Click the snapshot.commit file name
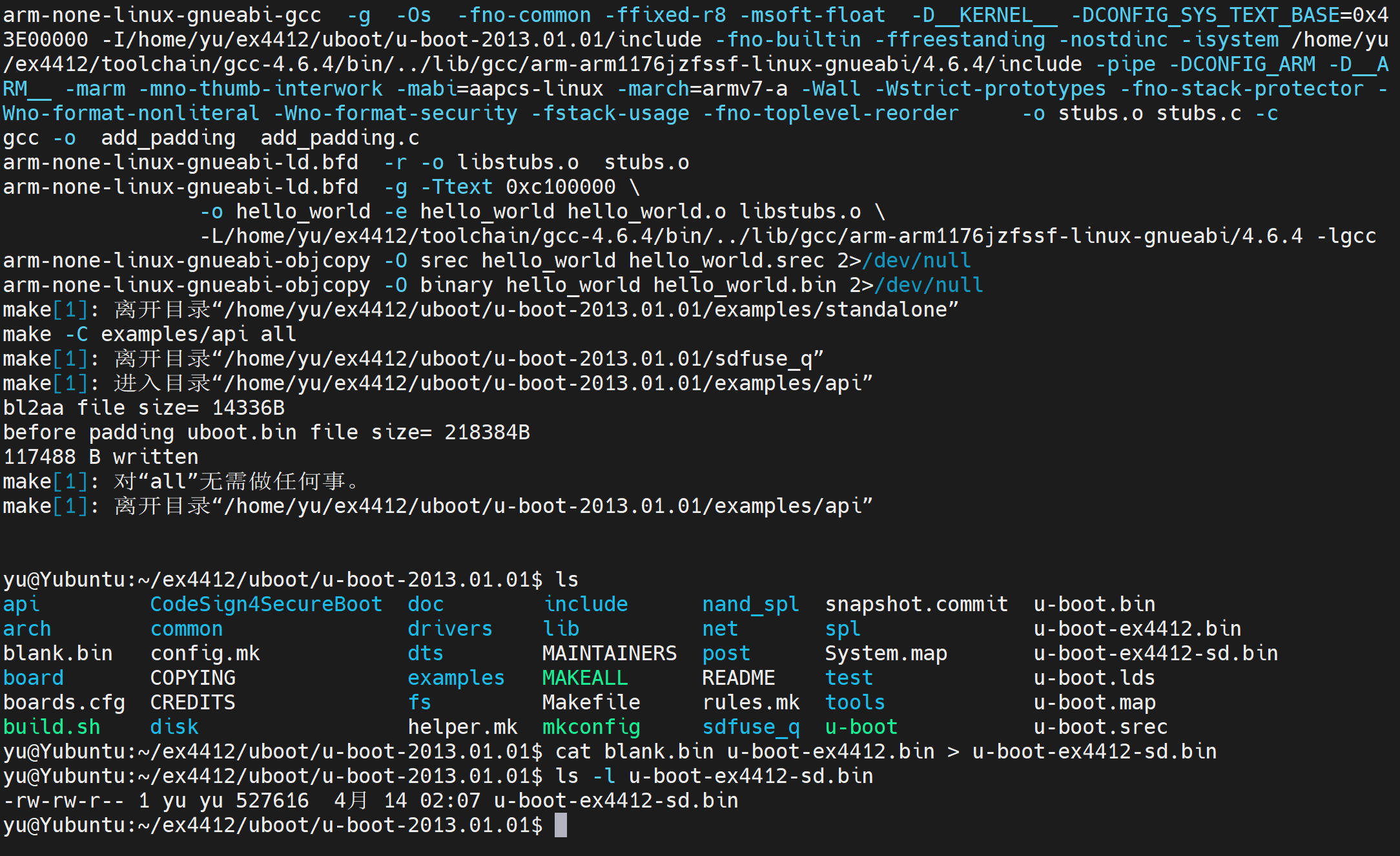This screenshot has width=1400, height=856. coord(916,604)
